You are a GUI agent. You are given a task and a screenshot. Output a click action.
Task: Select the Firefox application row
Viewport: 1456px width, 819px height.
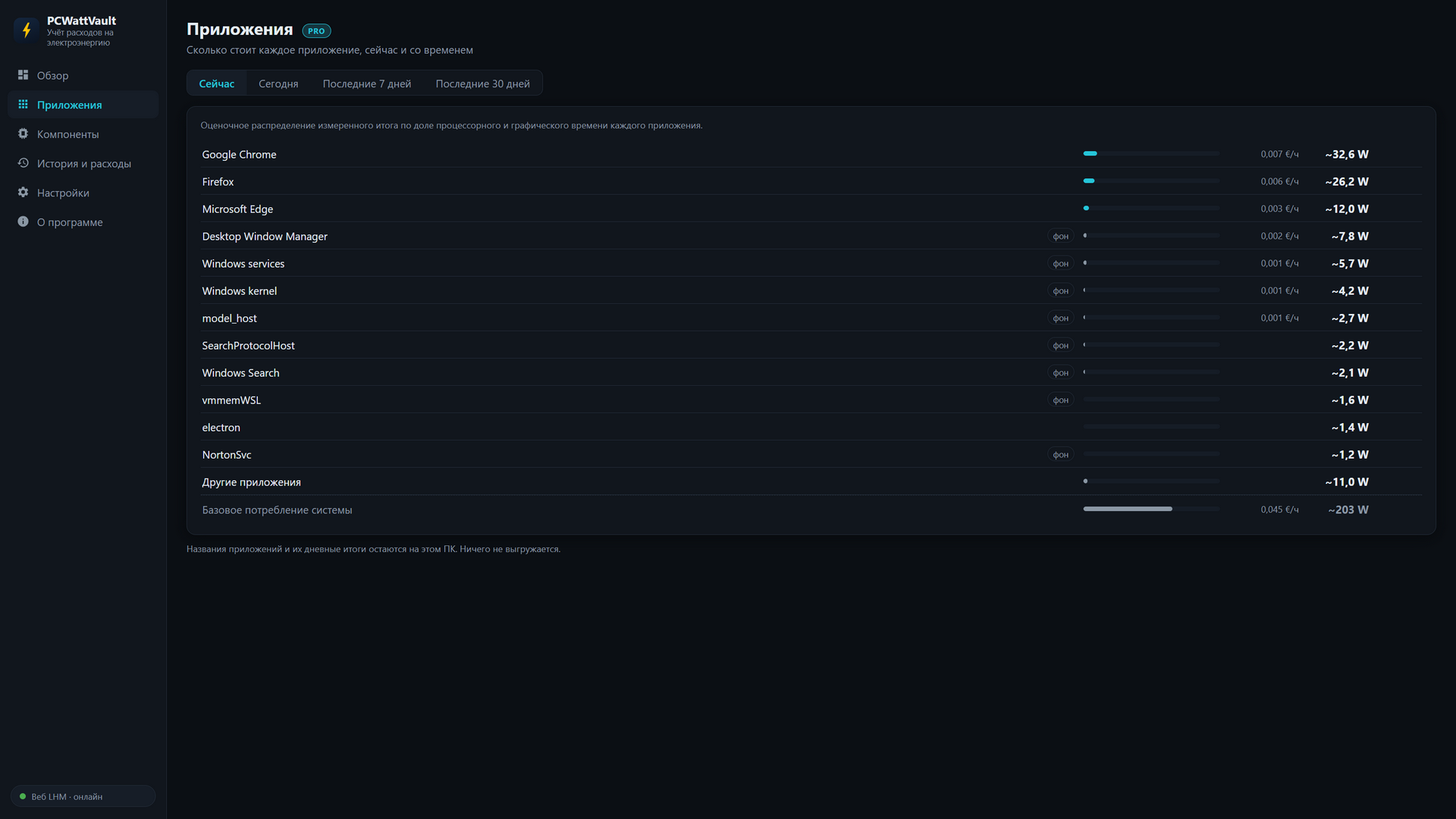pyautogui.click(x=811, y=182)
